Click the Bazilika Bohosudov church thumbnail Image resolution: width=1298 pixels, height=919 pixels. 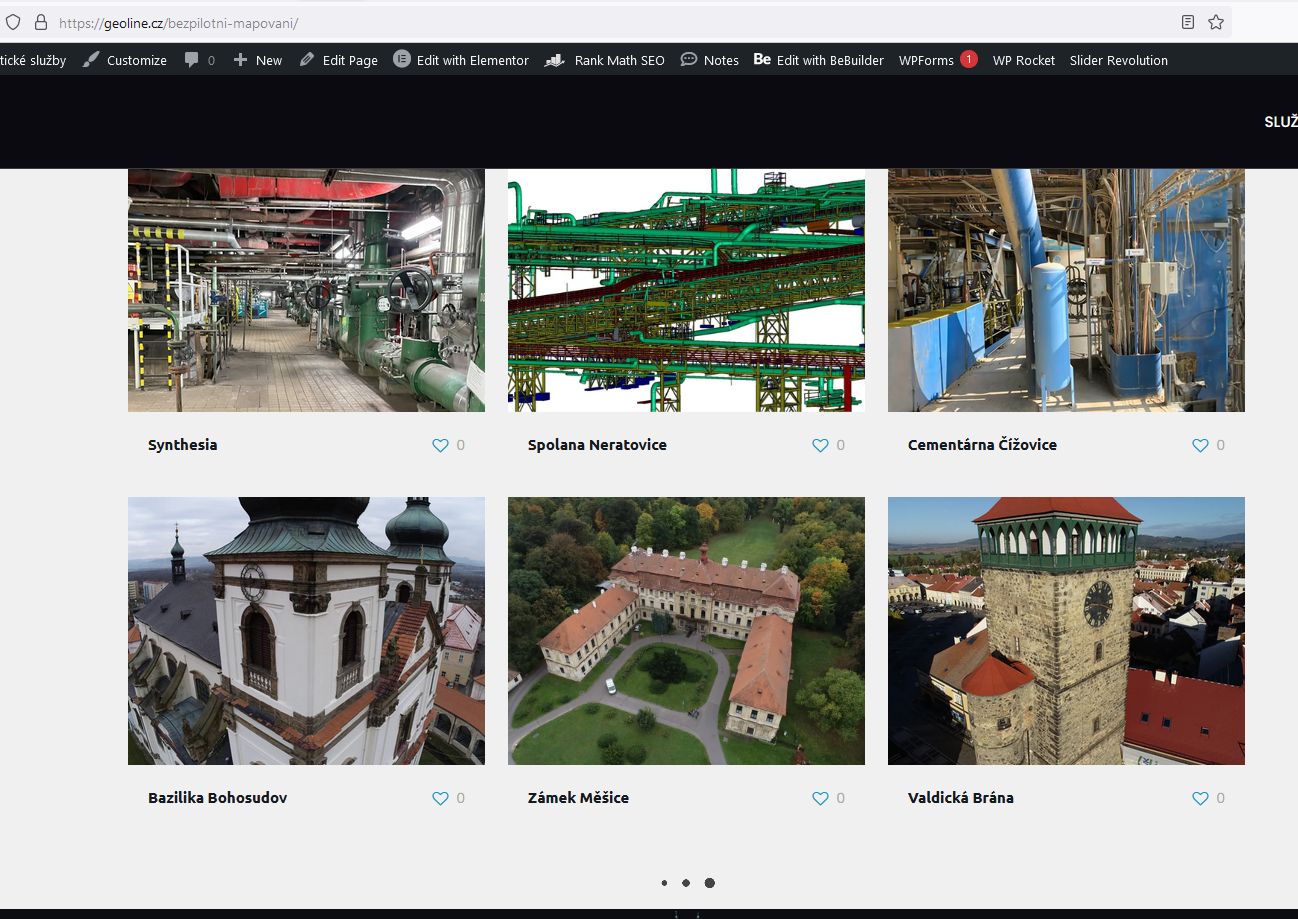tap(306, 631)
